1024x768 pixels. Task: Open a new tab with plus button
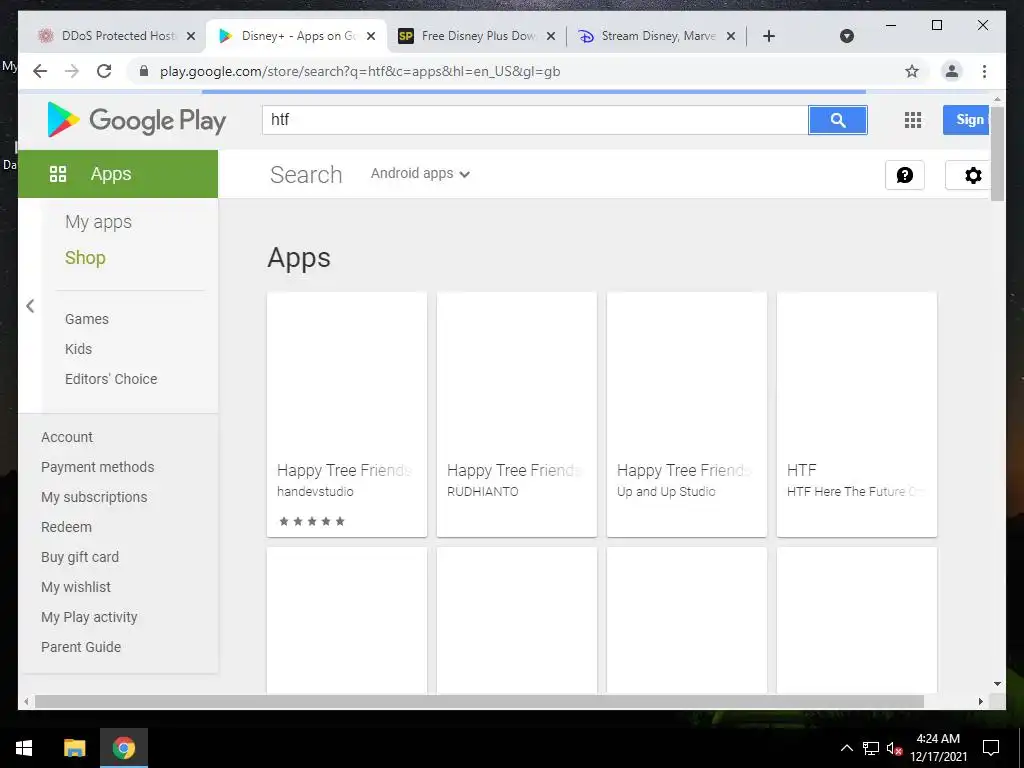pyautogui.click(x=769, y=36)
